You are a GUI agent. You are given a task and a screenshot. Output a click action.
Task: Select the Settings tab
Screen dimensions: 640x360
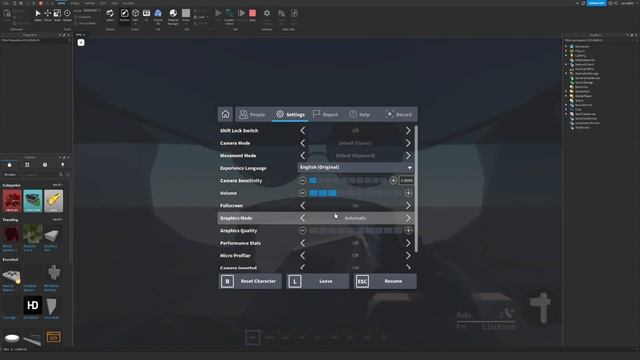point(290,115)
